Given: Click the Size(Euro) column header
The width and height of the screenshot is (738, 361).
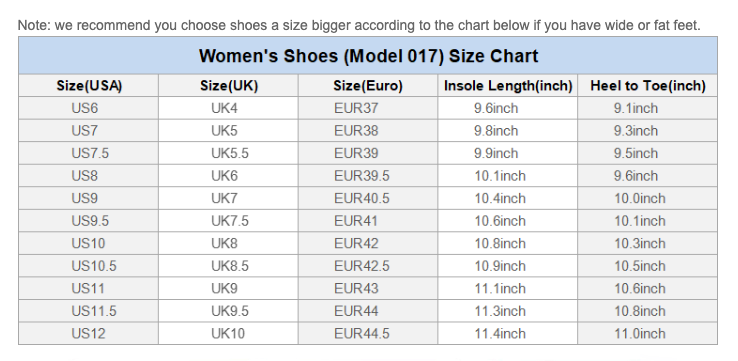Looking at the screenshot, I should click(x=368, y=86).
